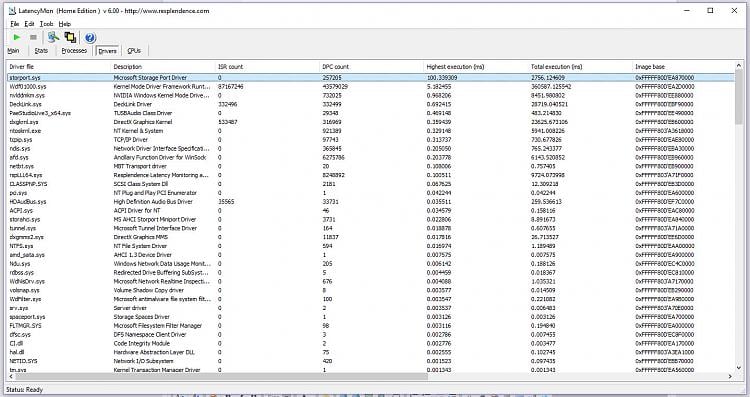Image resolution: width=750 pixels, height=397 pixels.
Task: Click the yellow overlapping windows toolbar icon
Action: (70, 37)
